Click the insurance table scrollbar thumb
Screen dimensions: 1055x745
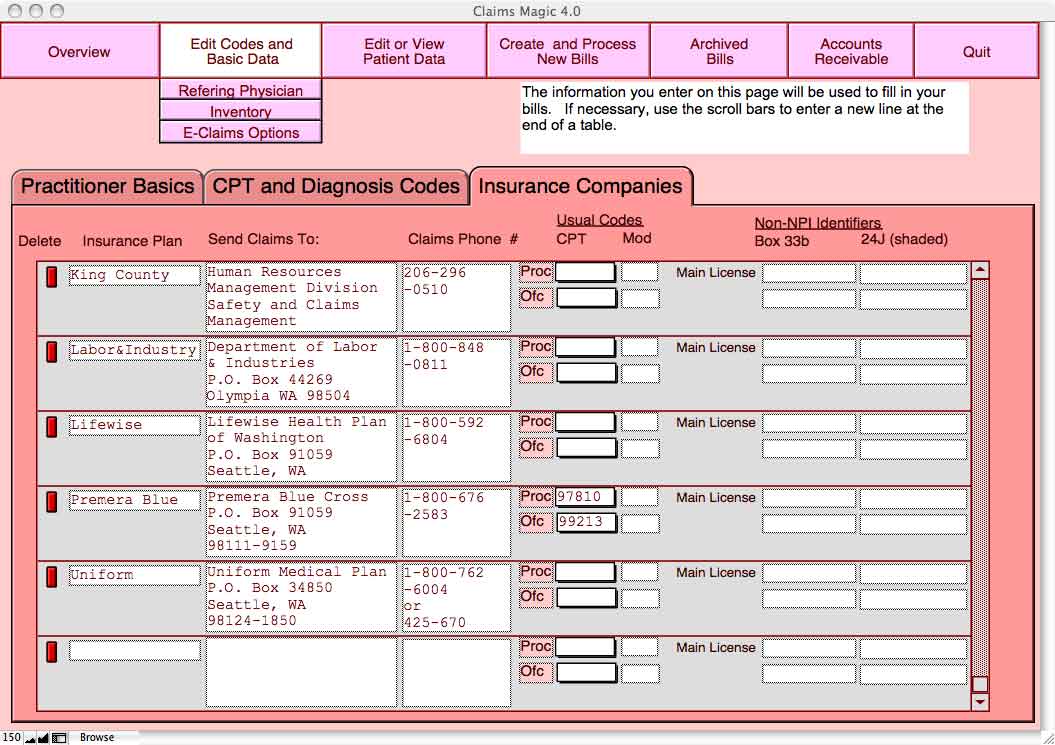coord(980,684)
